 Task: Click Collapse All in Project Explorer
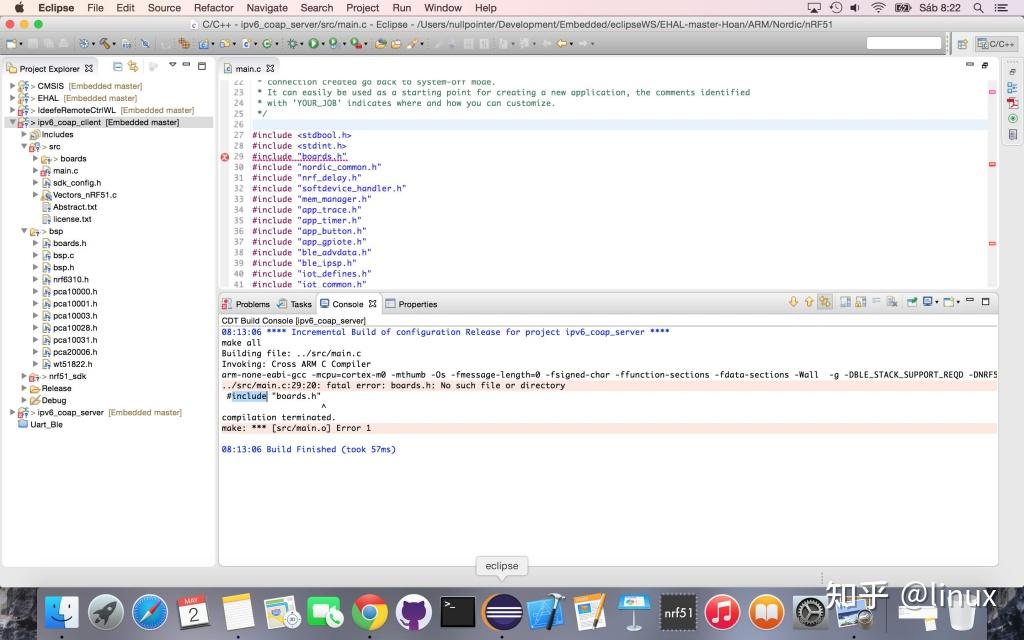click(118, 67)
